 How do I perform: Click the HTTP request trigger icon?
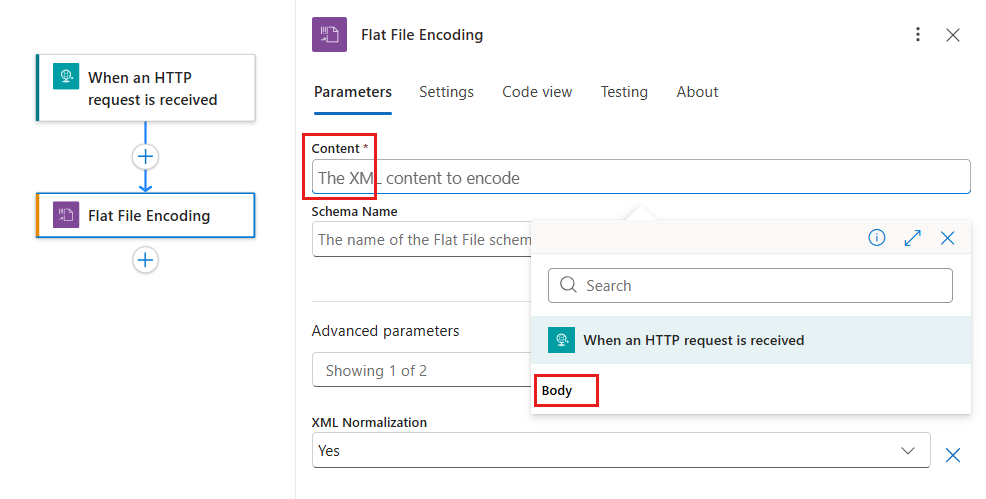[67, 78]
